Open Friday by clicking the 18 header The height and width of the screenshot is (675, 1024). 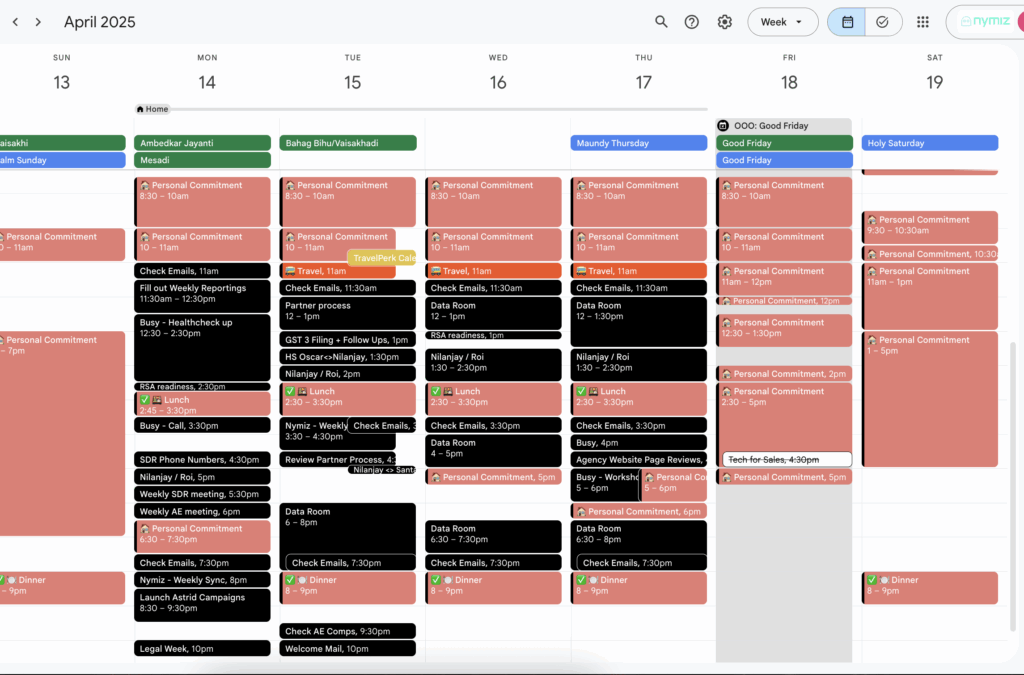(x=789, y=82)
